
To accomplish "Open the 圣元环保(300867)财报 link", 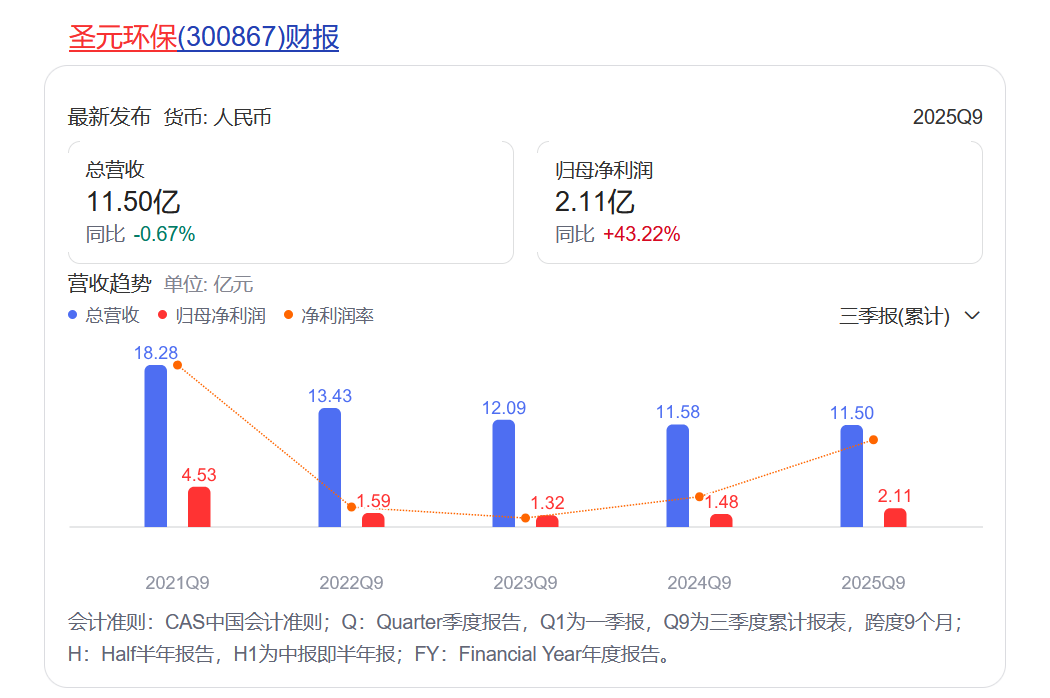I will tap(204, 37).
